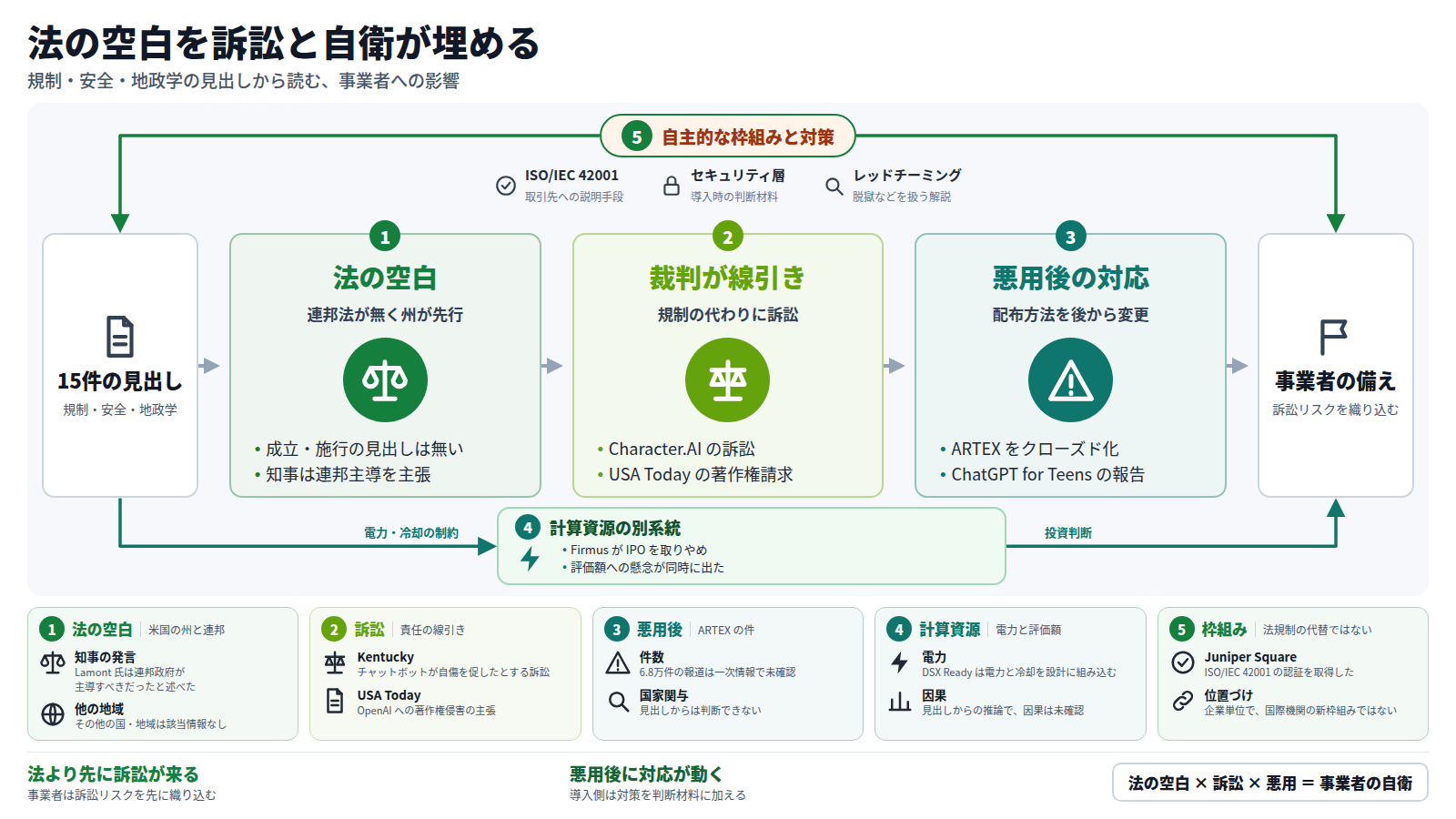Click the 悪用後に対応が動く footer heading
The height and width of the screenshot is (819, 1456).
[646, 774]
